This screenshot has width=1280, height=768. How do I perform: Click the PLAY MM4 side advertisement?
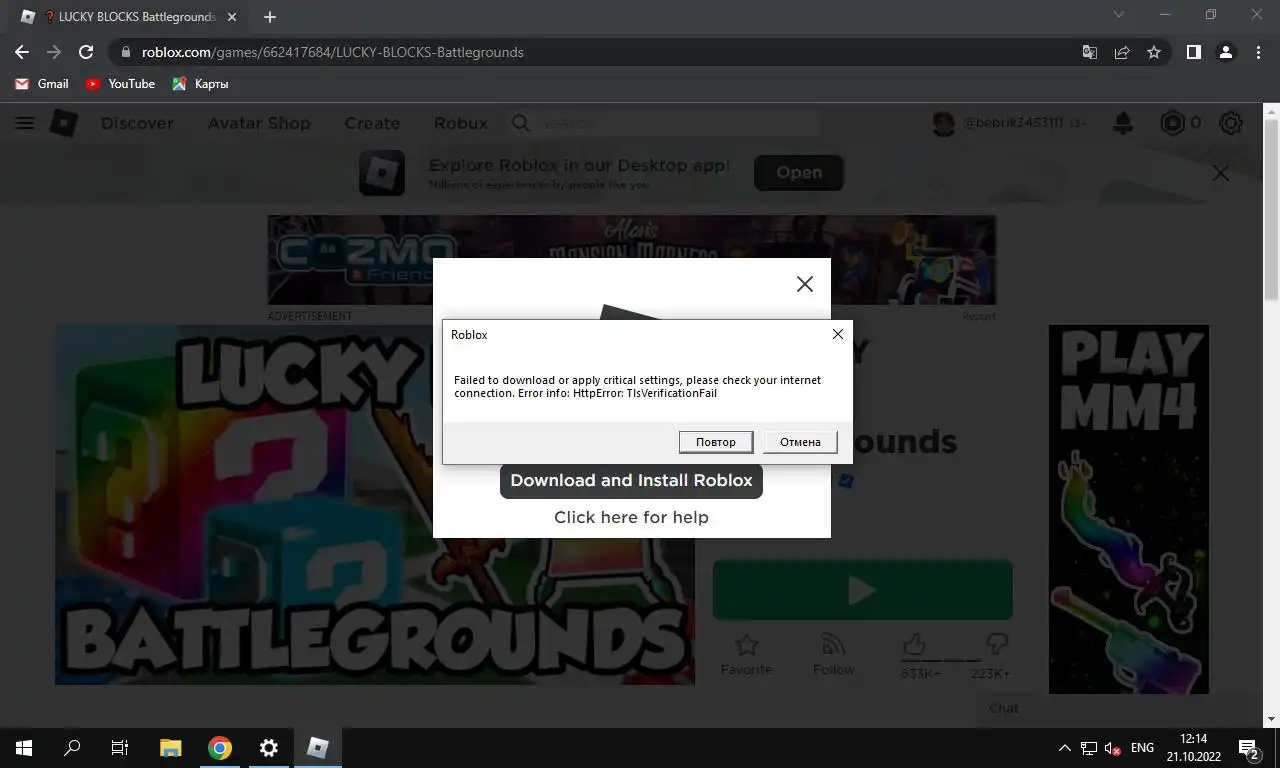1128,509
